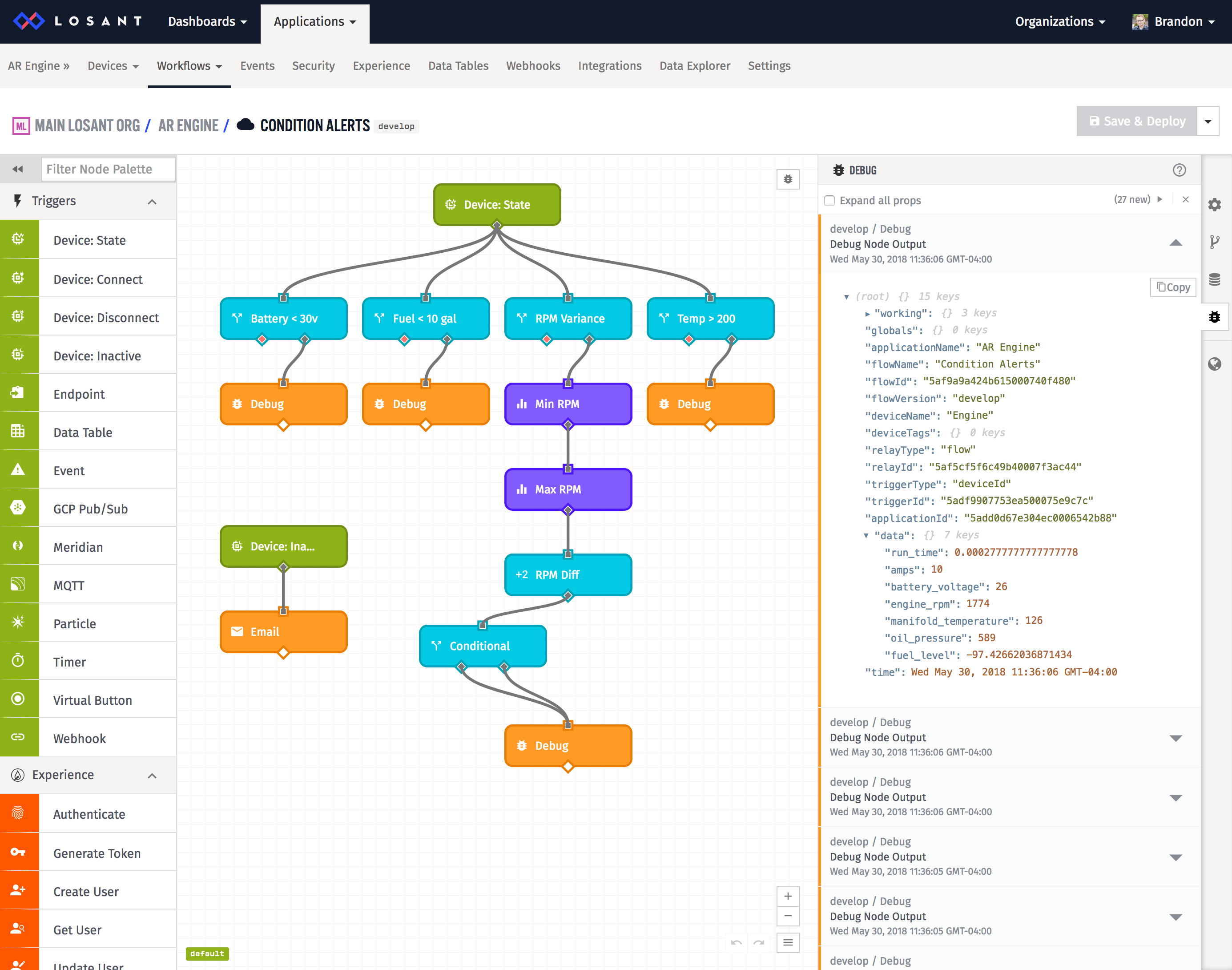
Task: Click the canvas menu hamburger icon
Action: click(788, 943)
